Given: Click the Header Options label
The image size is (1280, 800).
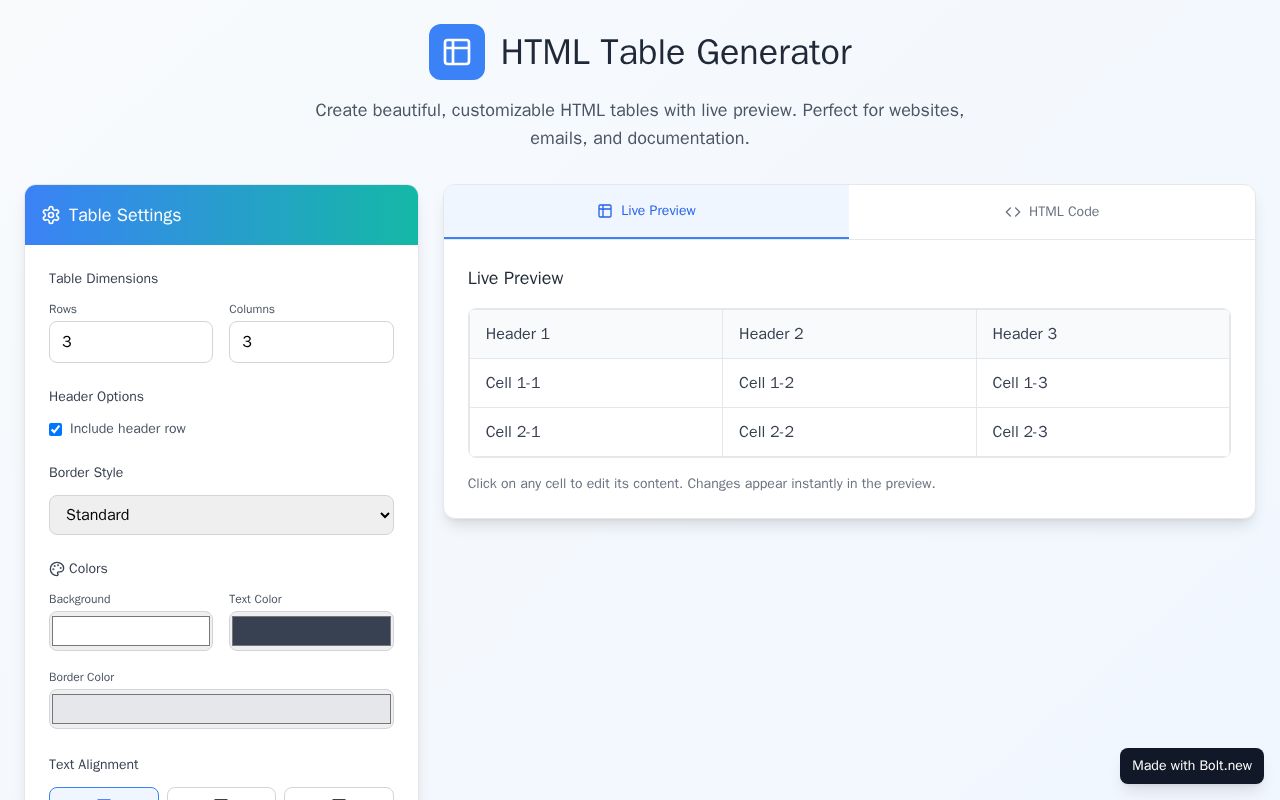Looking at the screenshot, I should (96, 397).
